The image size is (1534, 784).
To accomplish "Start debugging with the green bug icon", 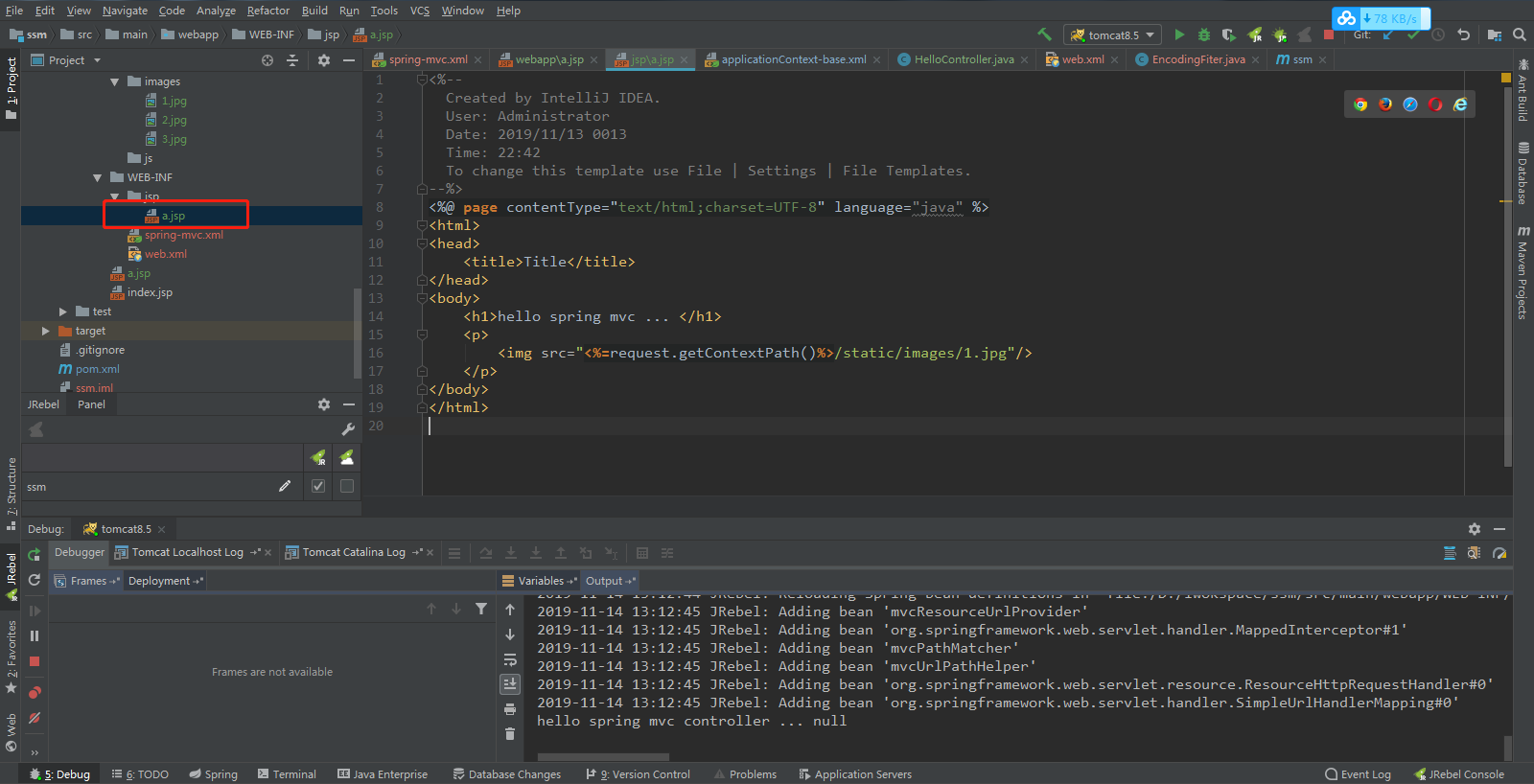I will coord(1204,35).
